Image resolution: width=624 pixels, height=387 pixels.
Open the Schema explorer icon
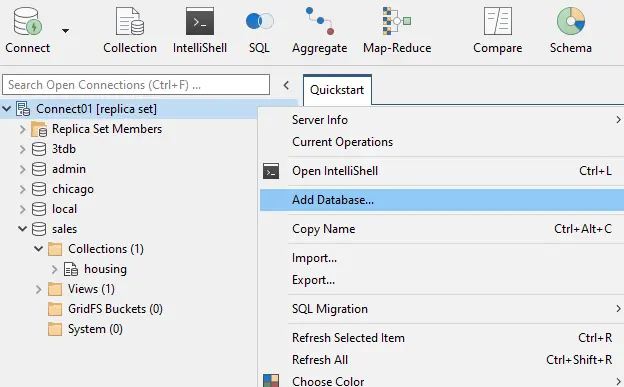[x=571, y=21]
